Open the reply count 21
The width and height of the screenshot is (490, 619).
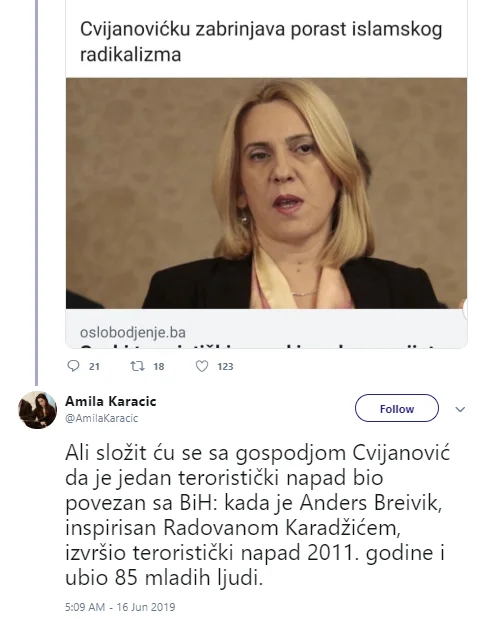[x=94, y=367]
